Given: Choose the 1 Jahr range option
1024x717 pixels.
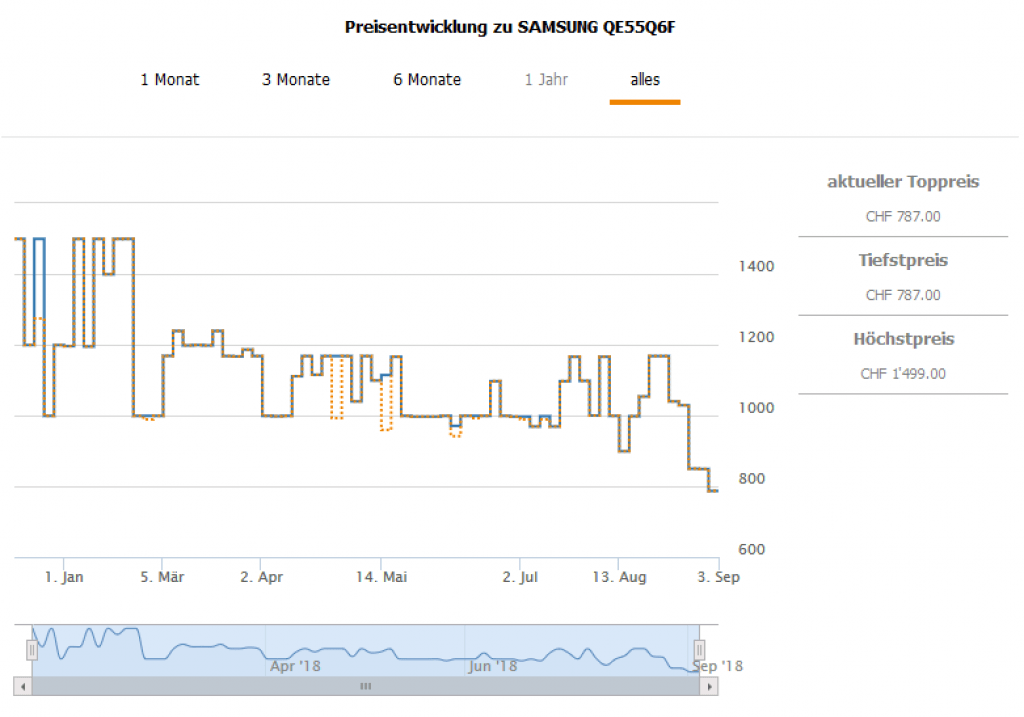Looking at the screenshot, I should (x=546, y=80).
